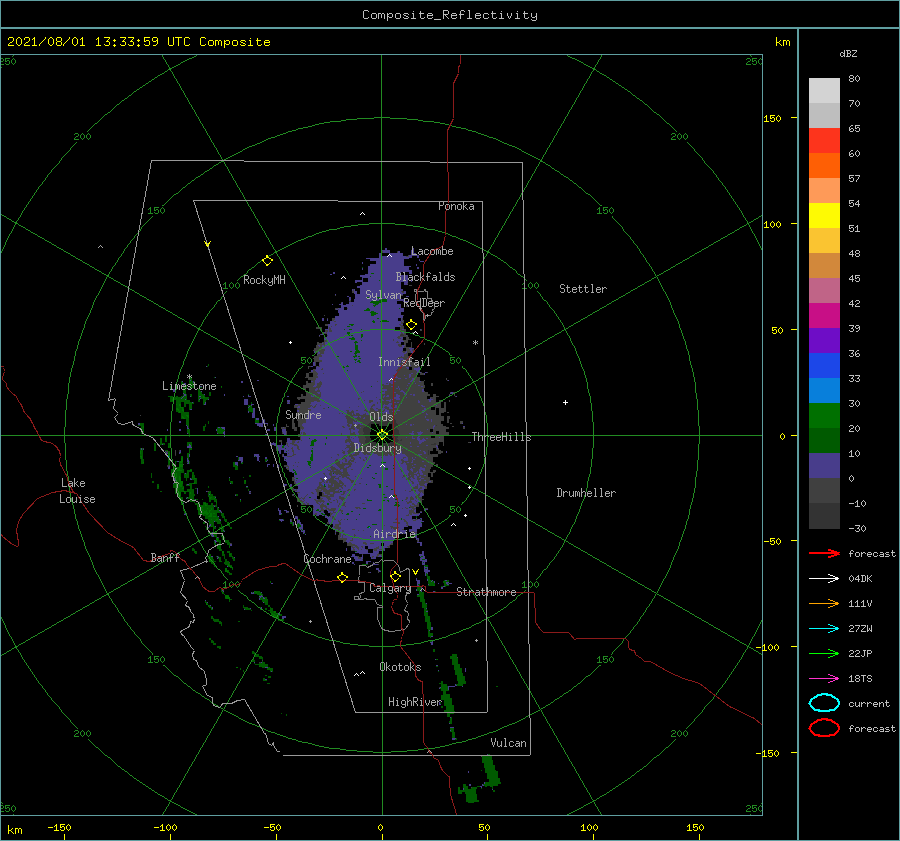The width and height of the screenshot is (900, 841).
Task: Click the white plus marker east of ThreeHills
Action: (x=565, y=402)
